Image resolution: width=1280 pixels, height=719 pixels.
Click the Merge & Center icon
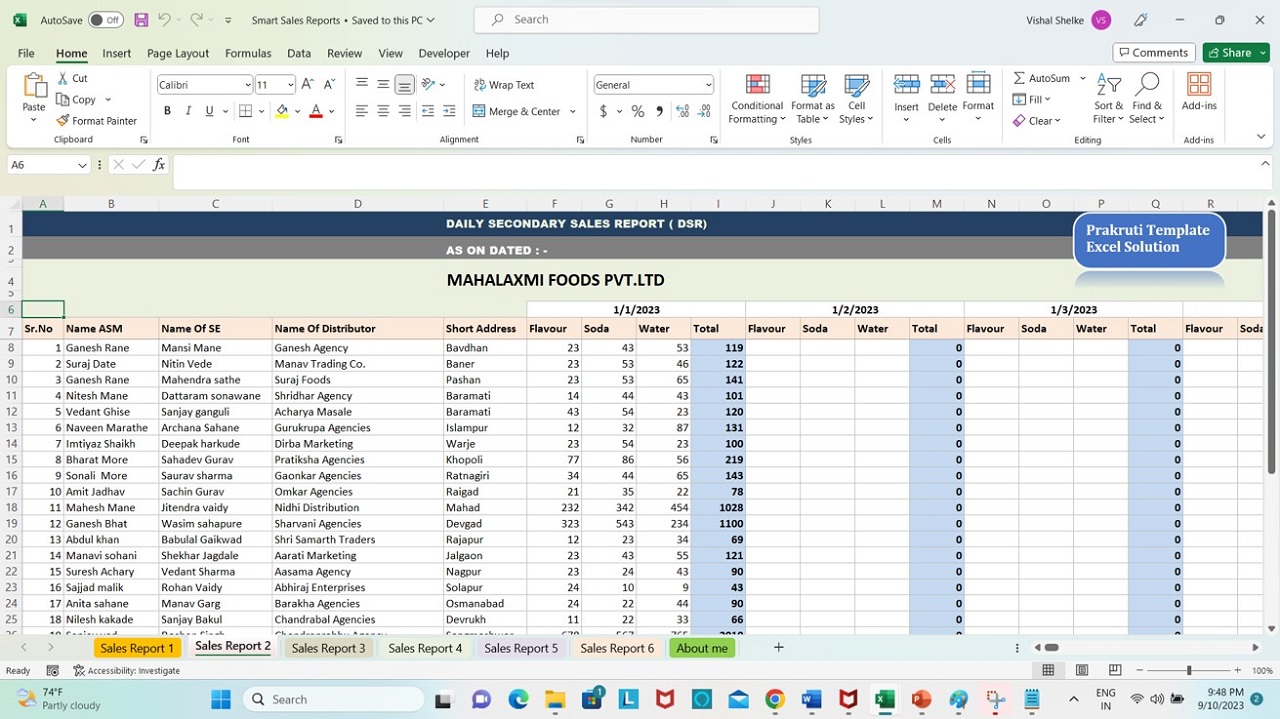(x=516, y=111)
